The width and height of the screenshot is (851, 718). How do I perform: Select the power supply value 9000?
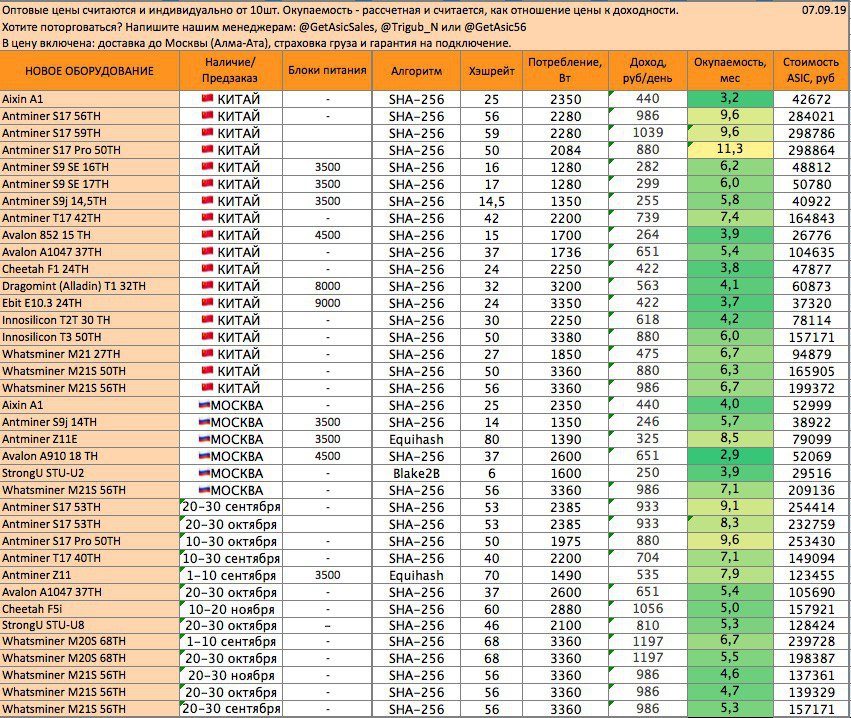(327, 303)
